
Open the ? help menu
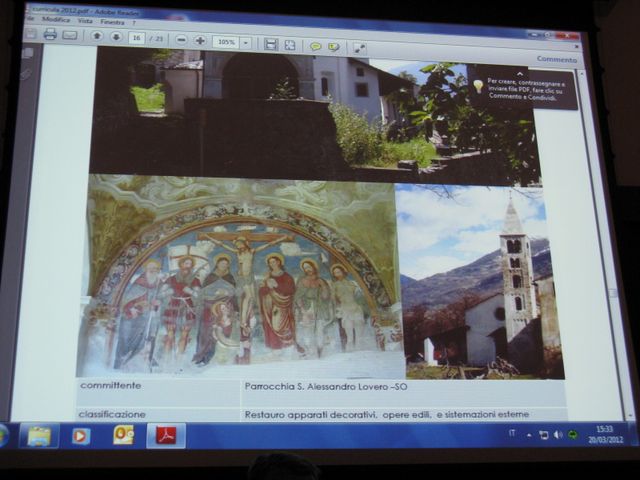click(134, 23)
